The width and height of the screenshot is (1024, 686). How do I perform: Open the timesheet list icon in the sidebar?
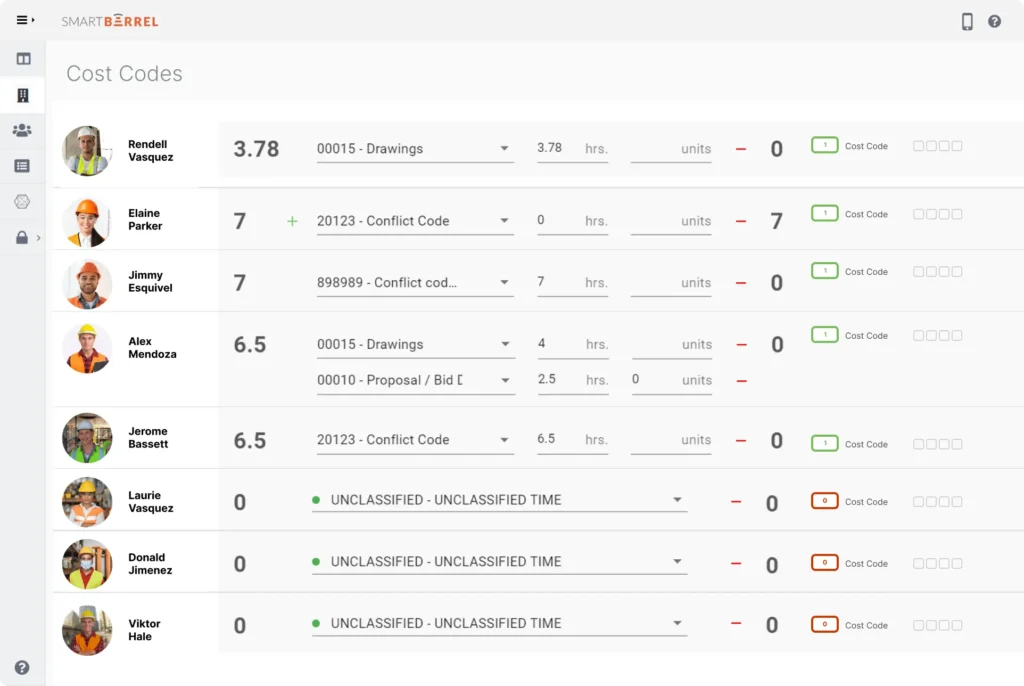click(x=22, y=165)
